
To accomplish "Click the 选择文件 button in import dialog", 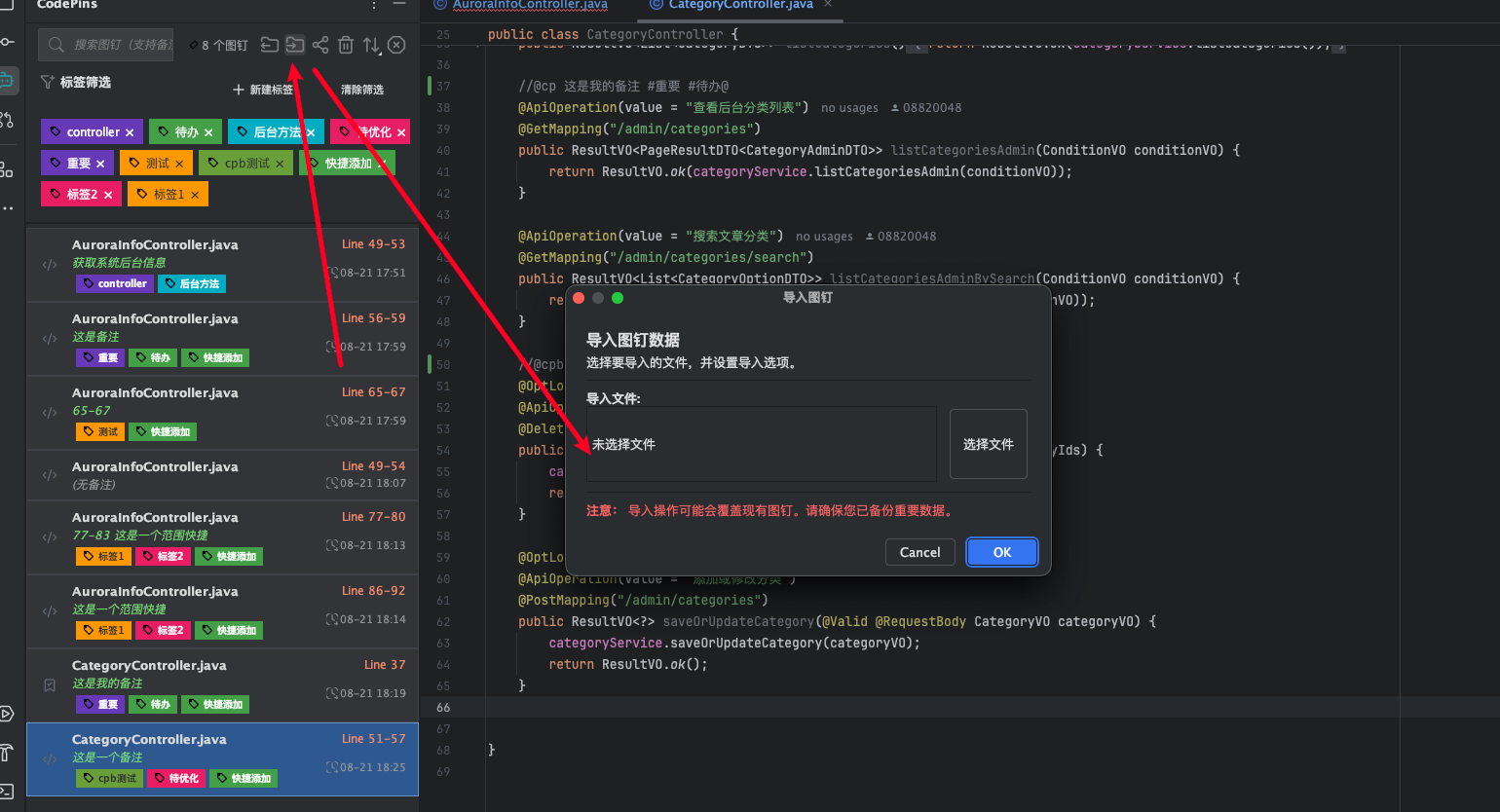I will pos(989,444).
